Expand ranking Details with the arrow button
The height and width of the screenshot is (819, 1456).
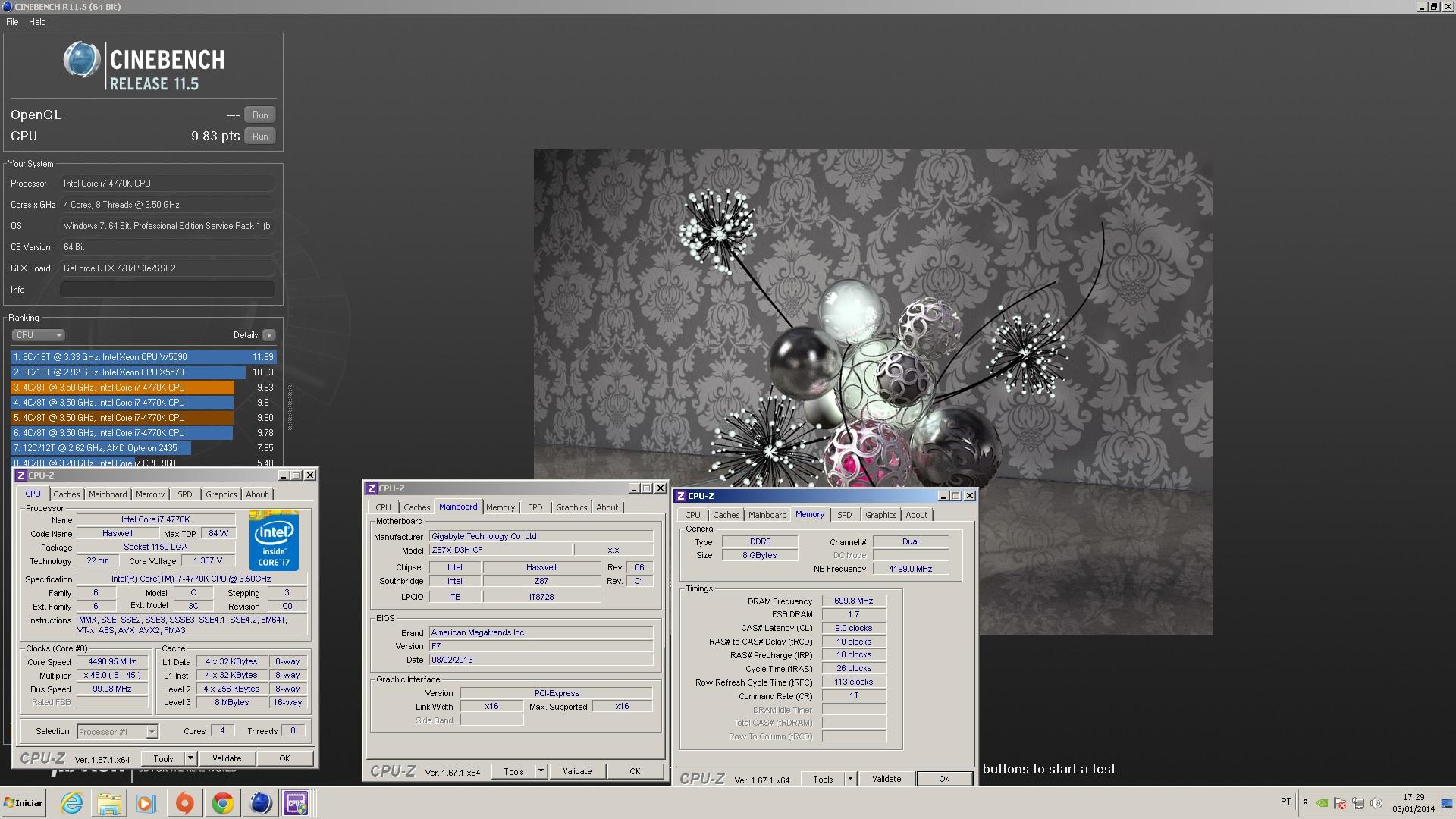[268, 335]
